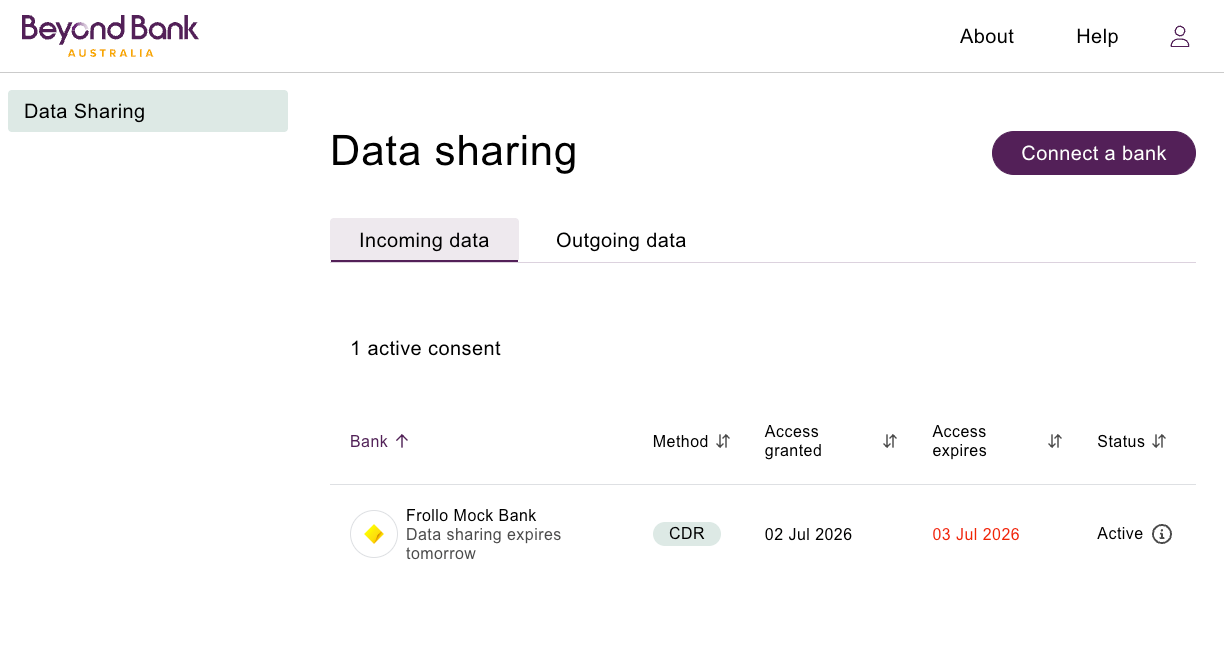Click the Bank column header
Viewport: 1224px width, 650px height.
(369, 441)
